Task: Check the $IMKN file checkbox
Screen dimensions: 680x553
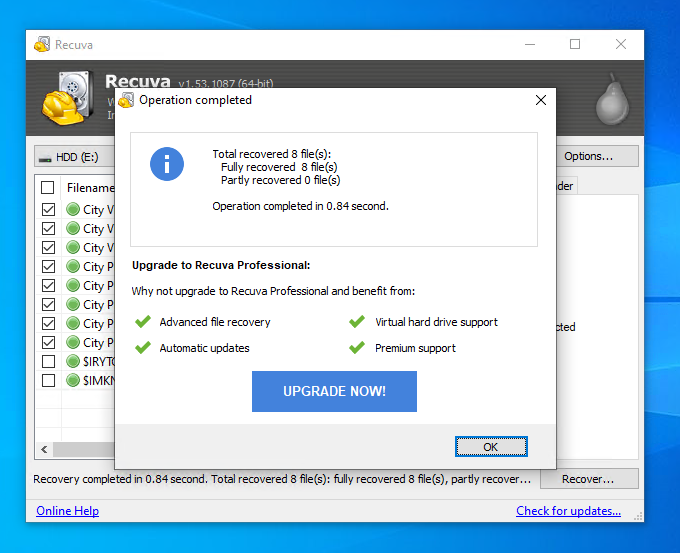Action: [x=48, y=380]
